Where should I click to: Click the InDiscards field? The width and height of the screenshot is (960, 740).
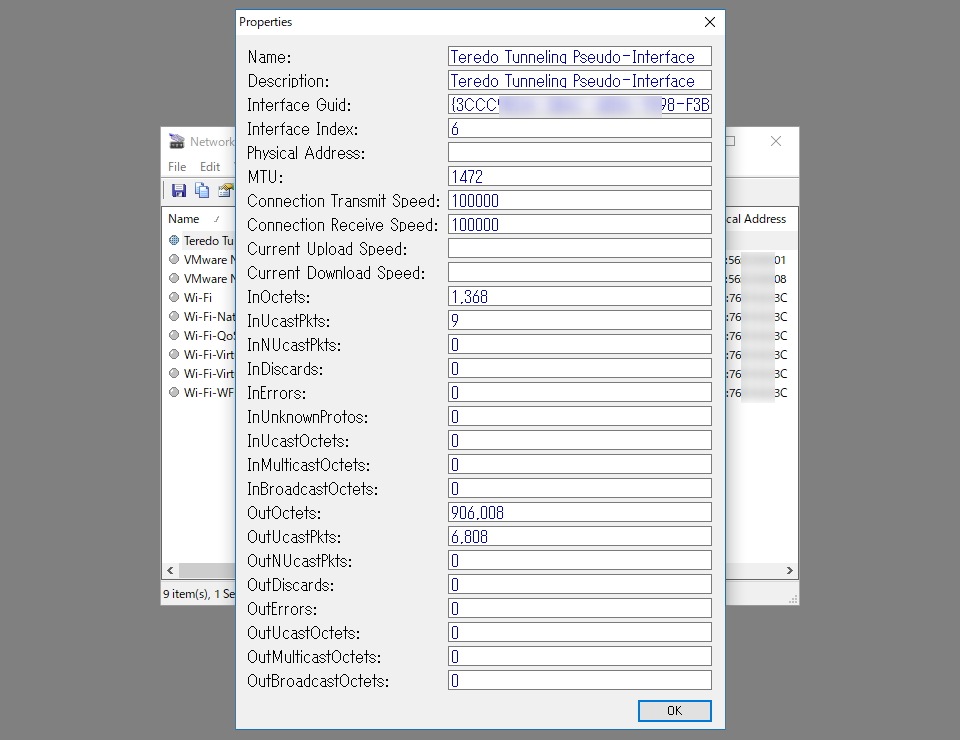pyautogui.click(x=580, y=368)
